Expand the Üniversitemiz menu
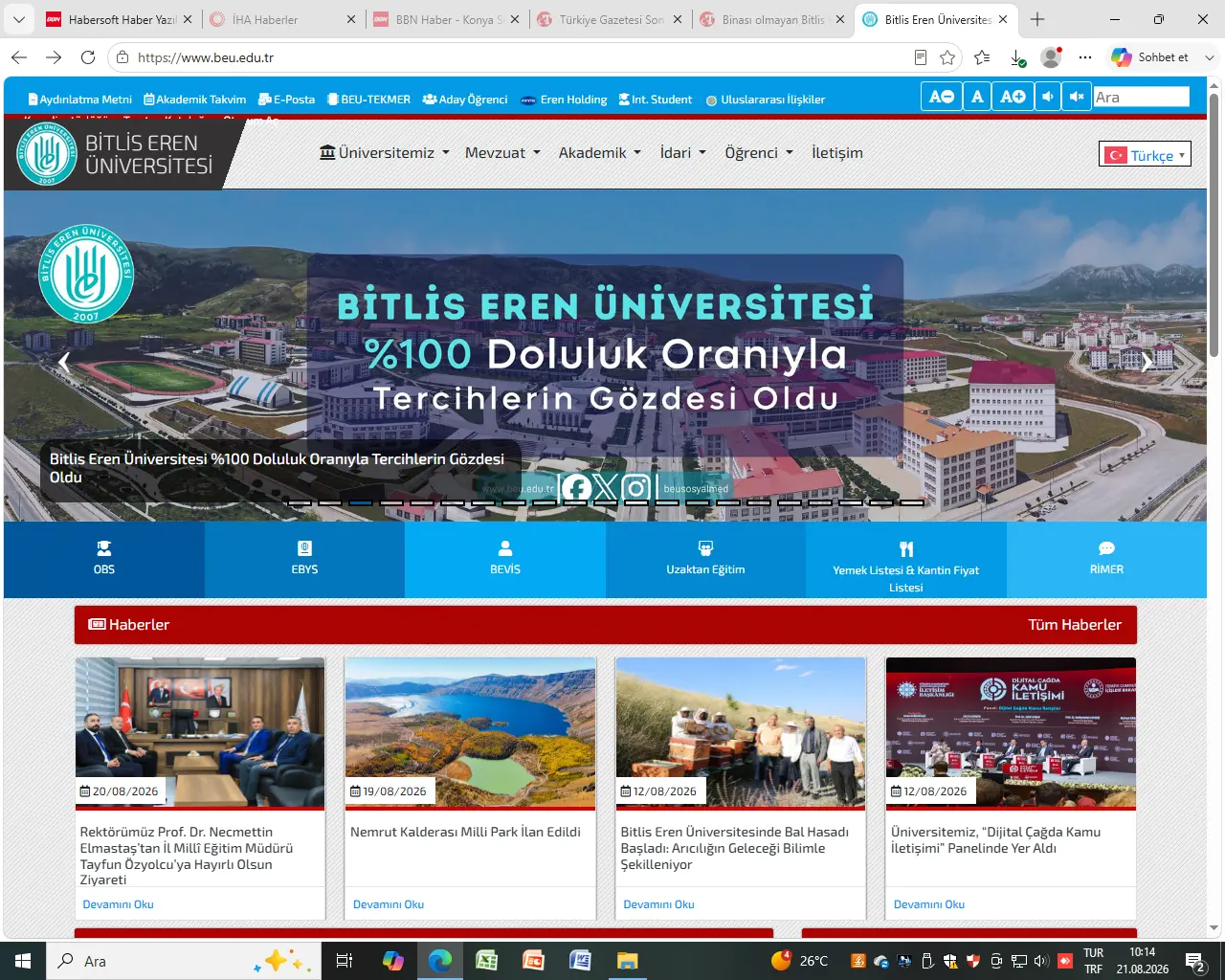 click(x=385, y=152)
